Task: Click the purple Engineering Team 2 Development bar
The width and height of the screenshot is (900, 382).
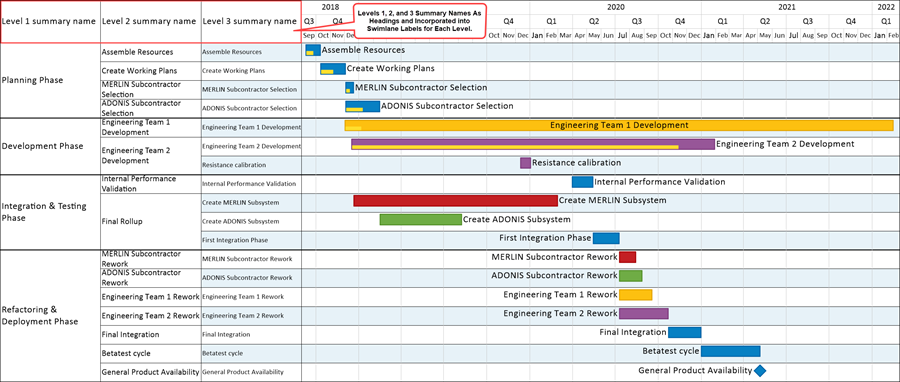Action: 533,144
